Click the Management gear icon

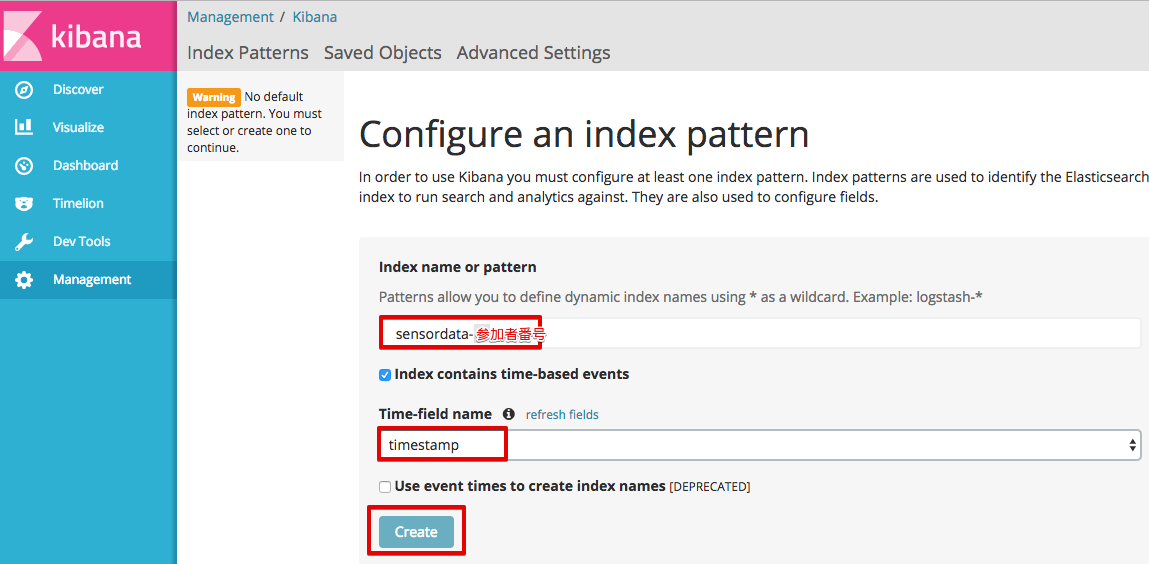pos(24,280)
